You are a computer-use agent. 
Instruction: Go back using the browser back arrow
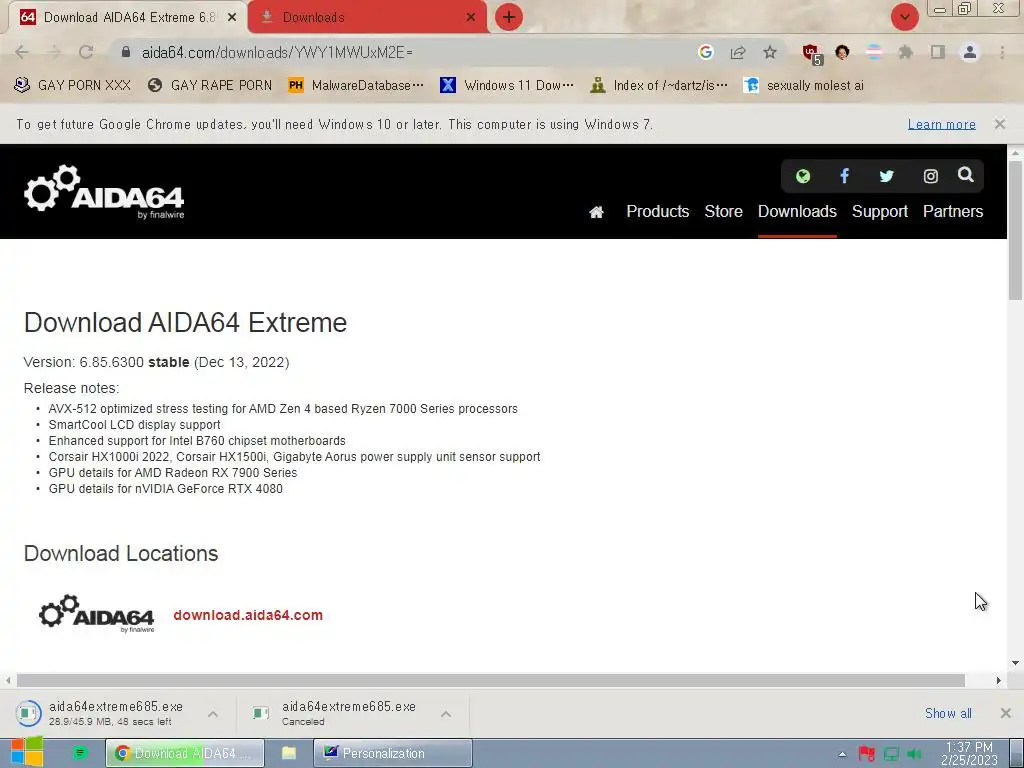coord(22,52)
